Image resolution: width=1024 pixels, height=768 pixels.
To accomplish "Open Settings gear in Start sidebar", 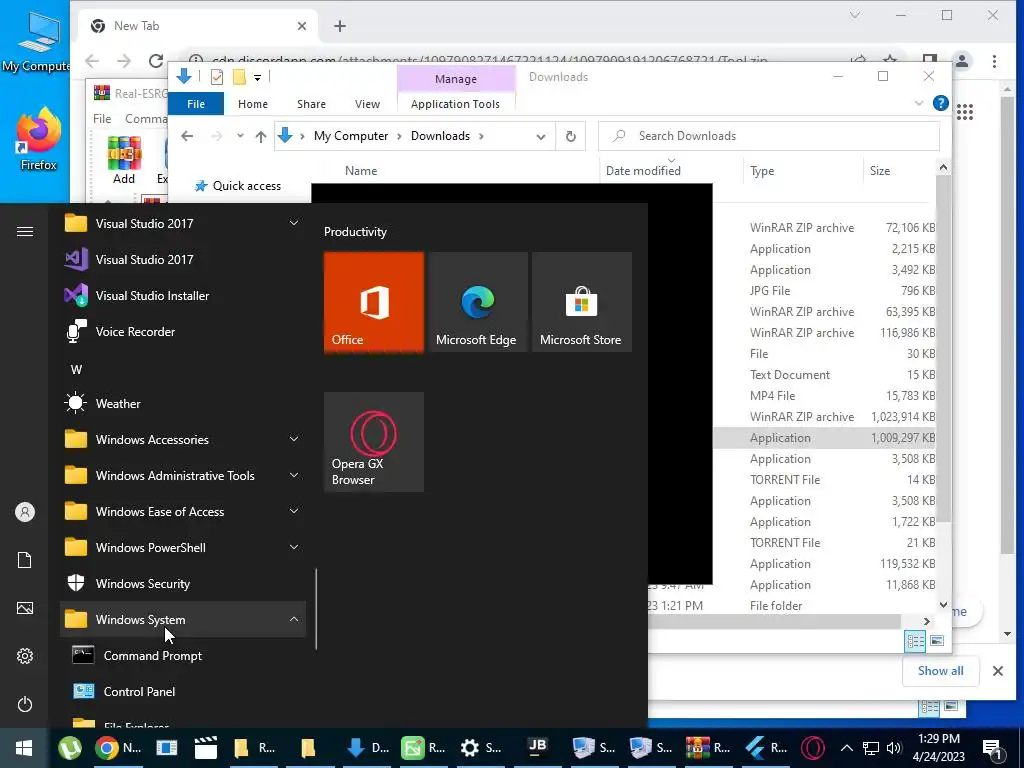I will click(25, 656).
